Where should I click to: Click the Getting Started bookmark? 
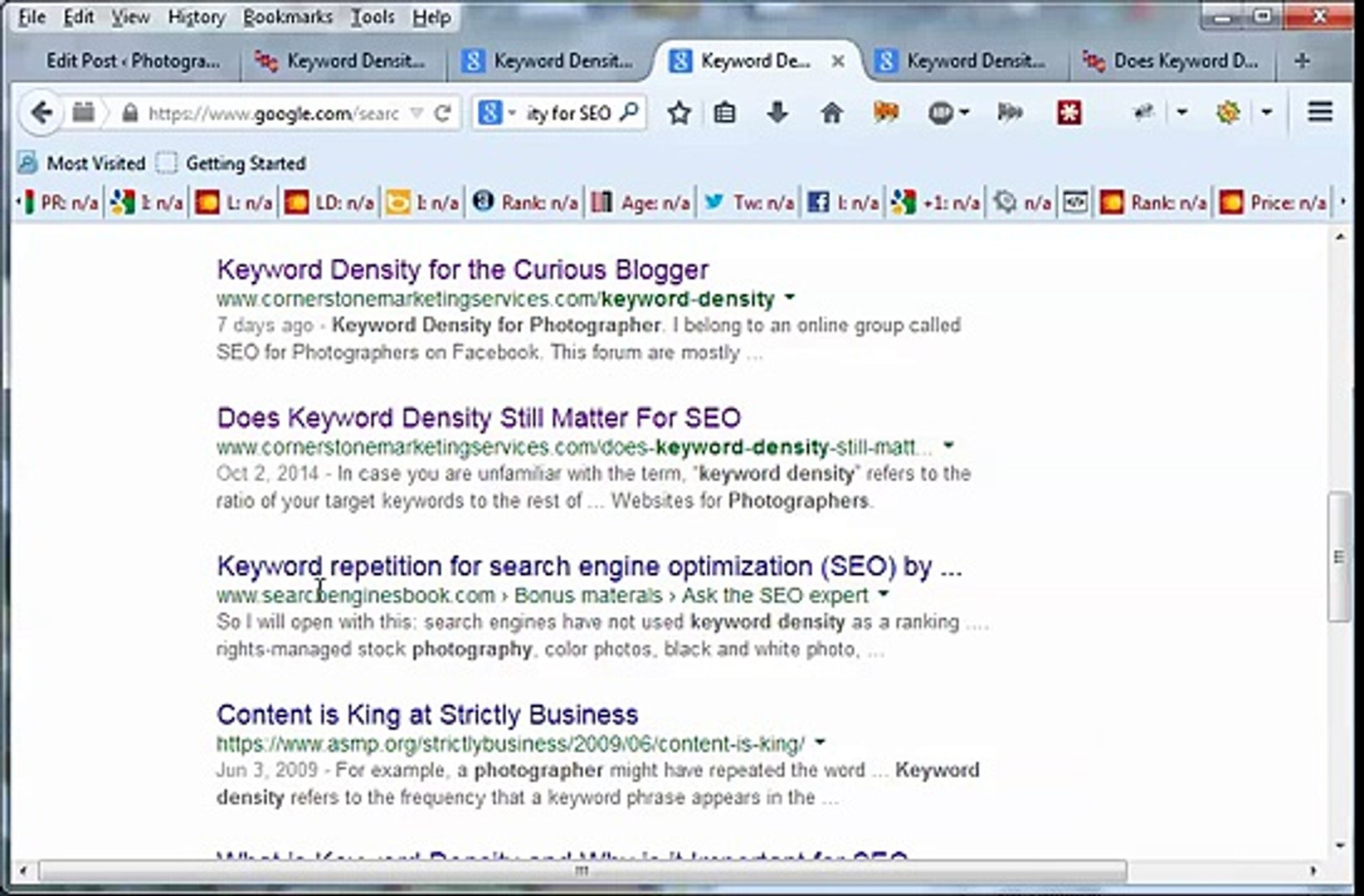(232, 163)
